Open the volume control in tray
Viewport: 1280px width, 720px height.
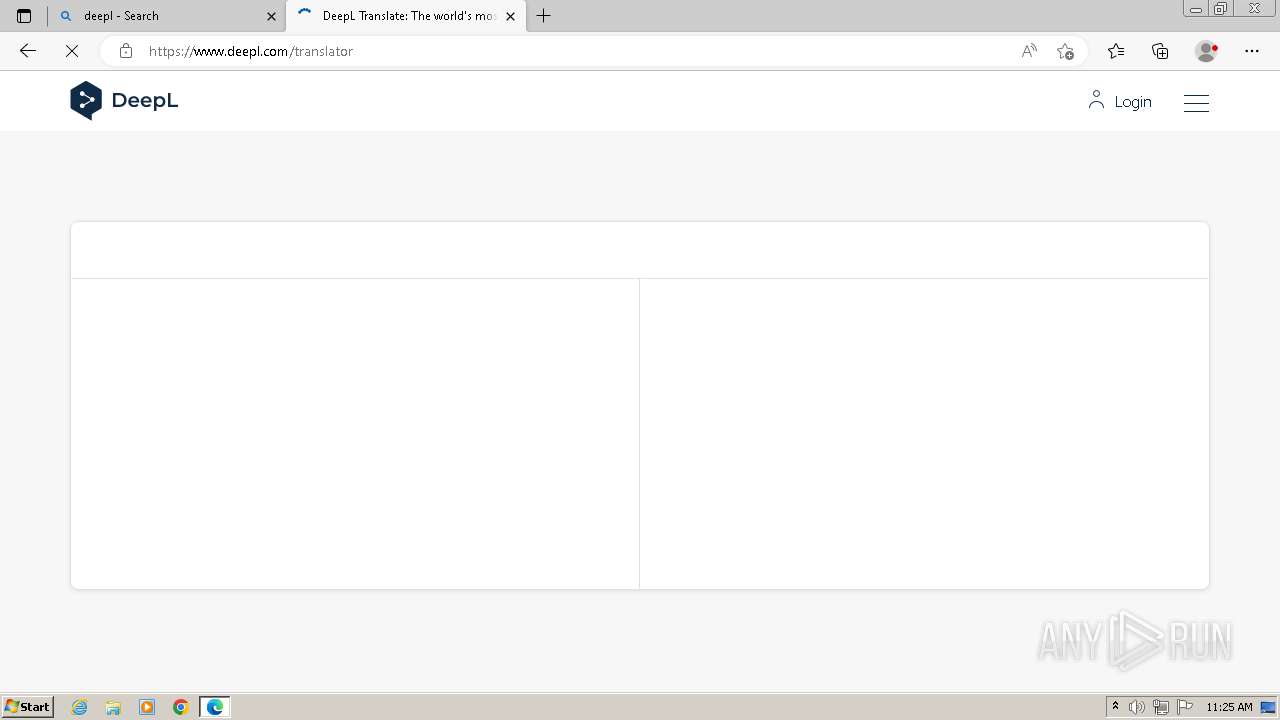(1137, 707)
